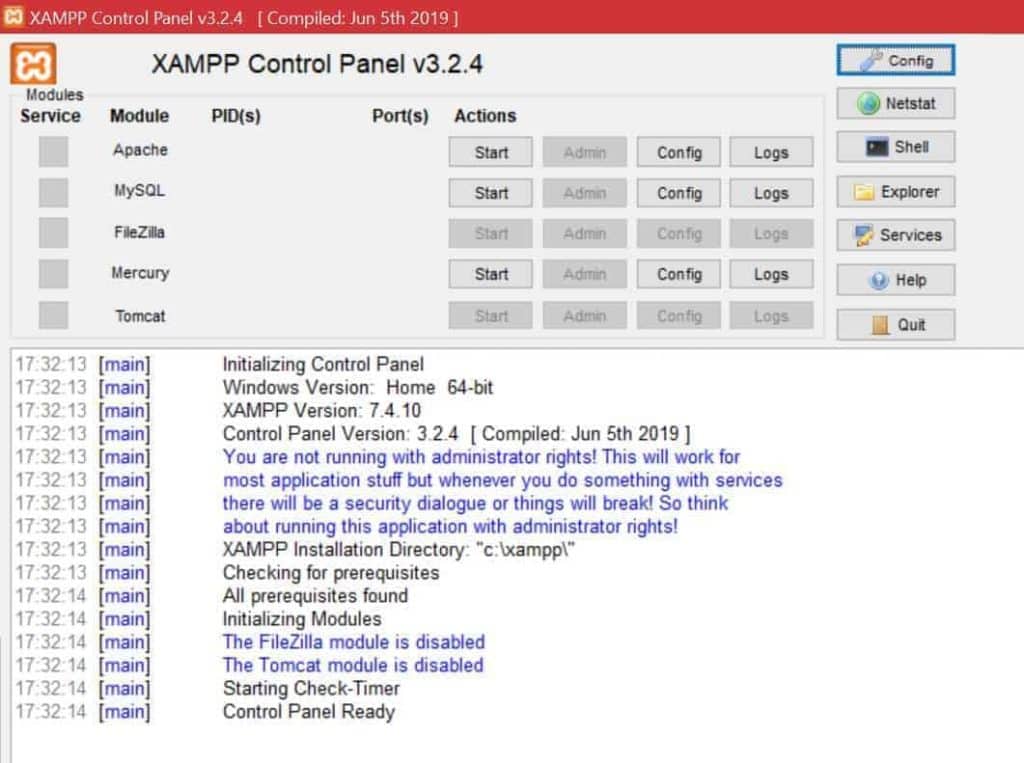
Task: Click the 'XAMPP Version: 7.4.10' log entry
Action: point(321,410)
